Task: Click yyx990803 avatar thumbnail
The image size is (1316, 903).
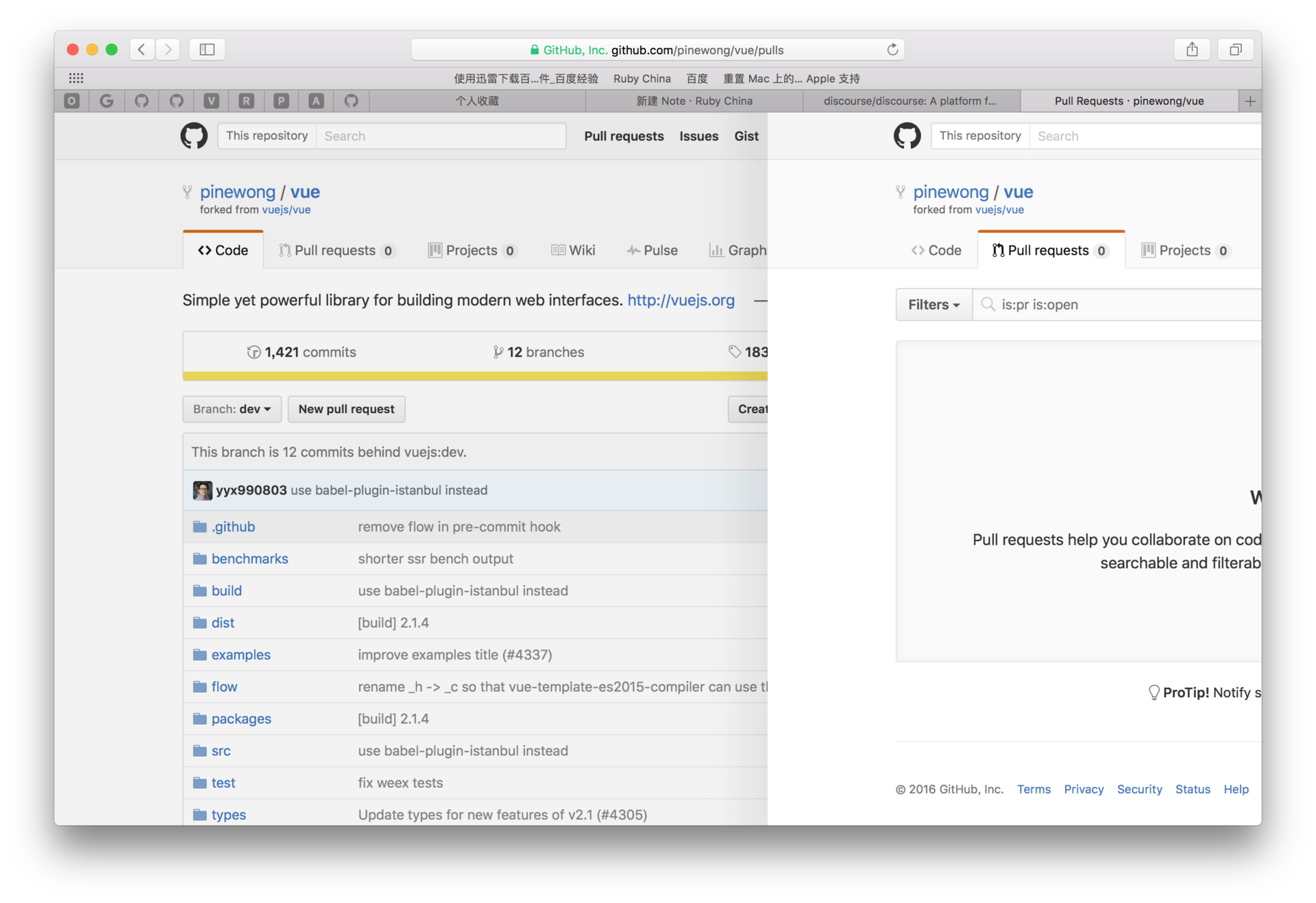Action: point(202,490)
